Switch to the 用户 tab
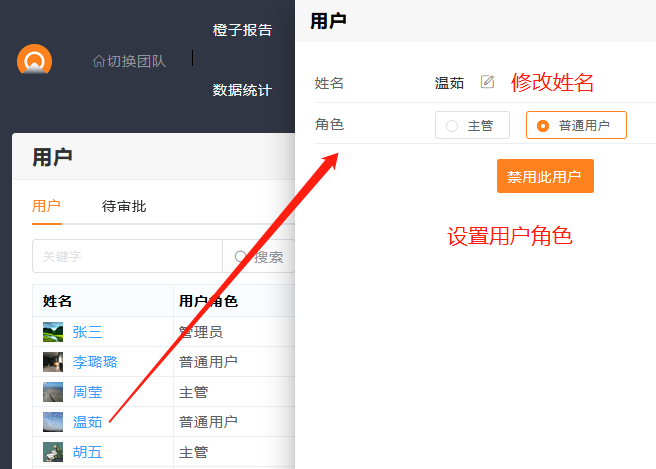 [47, 206]
